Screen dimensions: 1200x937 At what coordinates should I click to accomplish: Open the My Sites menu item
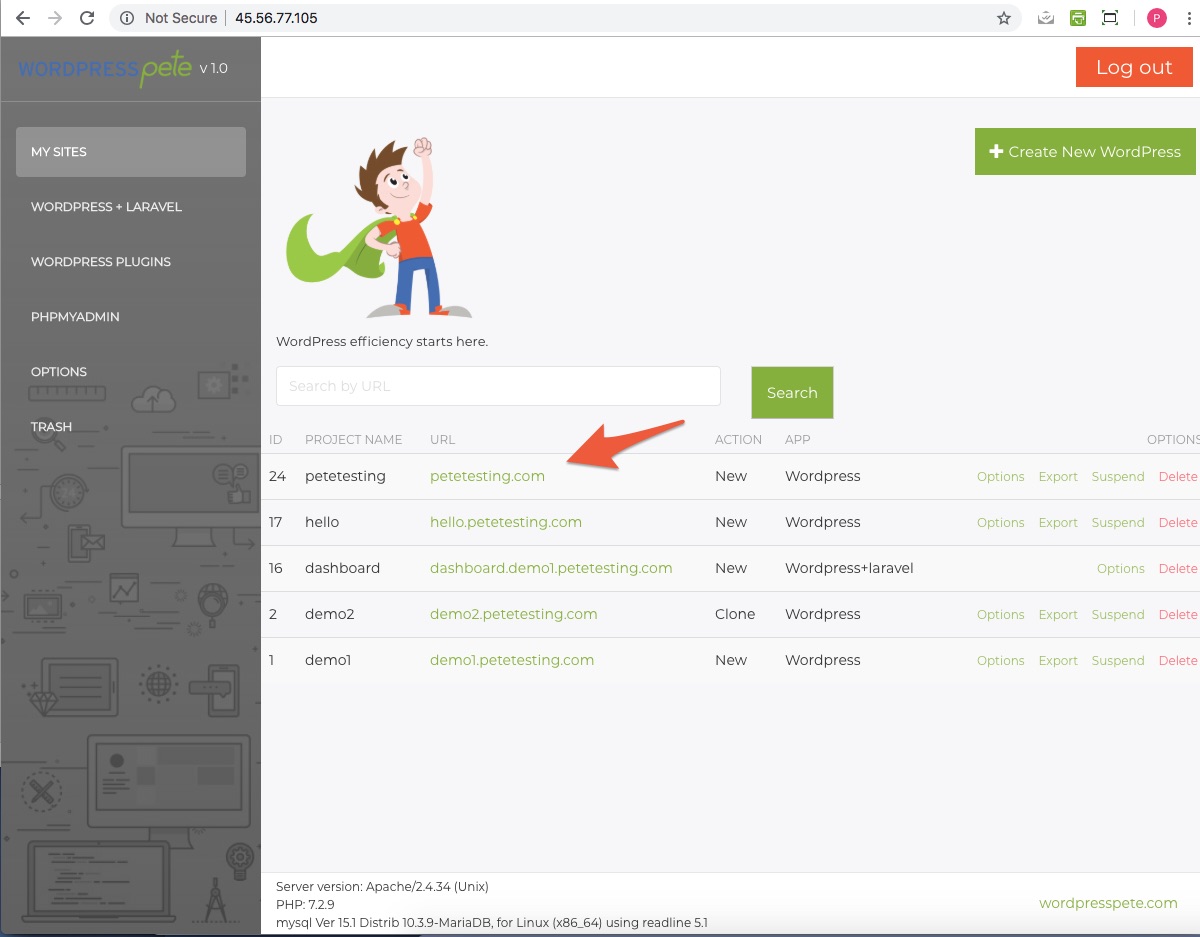[131, 152]
